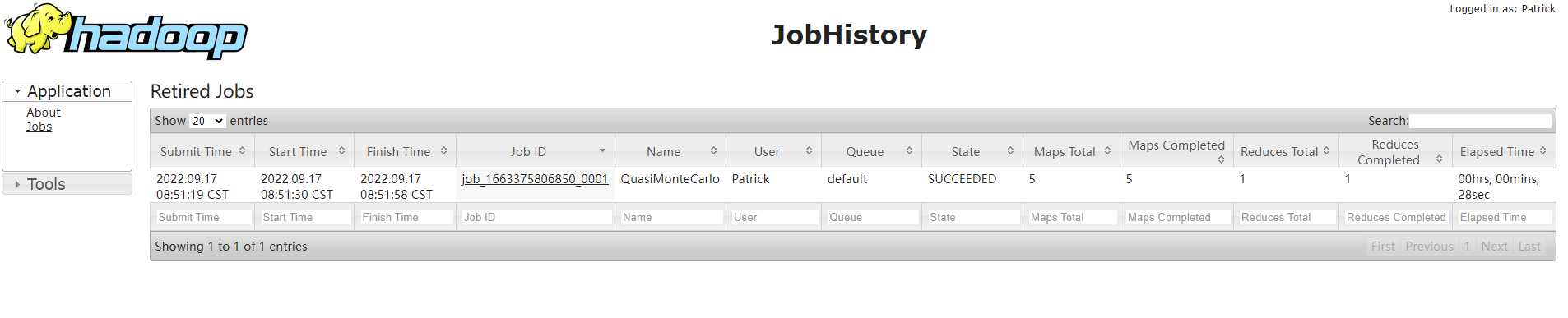Open the Jobs link in sidebar

point(39,127)
